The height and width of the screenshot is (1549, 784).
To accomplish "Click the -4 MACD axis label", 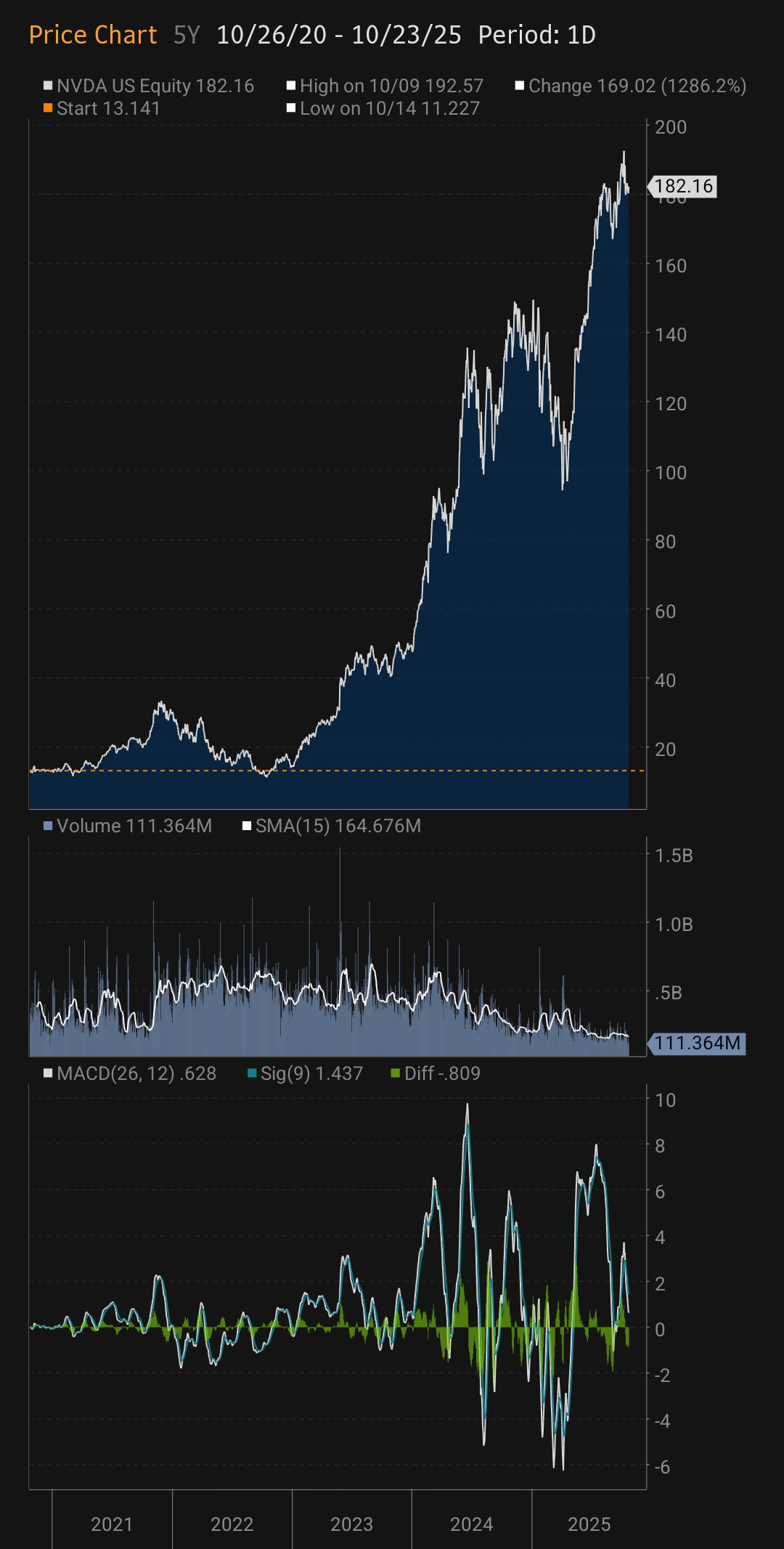I will [662, 1421].
